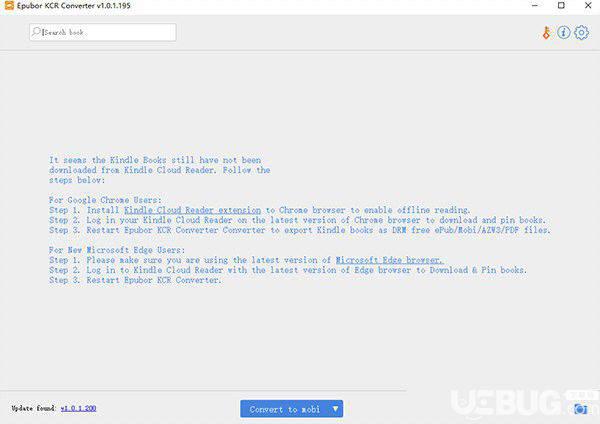Image resolution: width=600 pixels, height=424 pixels.
Task: Open the settings gear icon
Action: tap(581, 33)
